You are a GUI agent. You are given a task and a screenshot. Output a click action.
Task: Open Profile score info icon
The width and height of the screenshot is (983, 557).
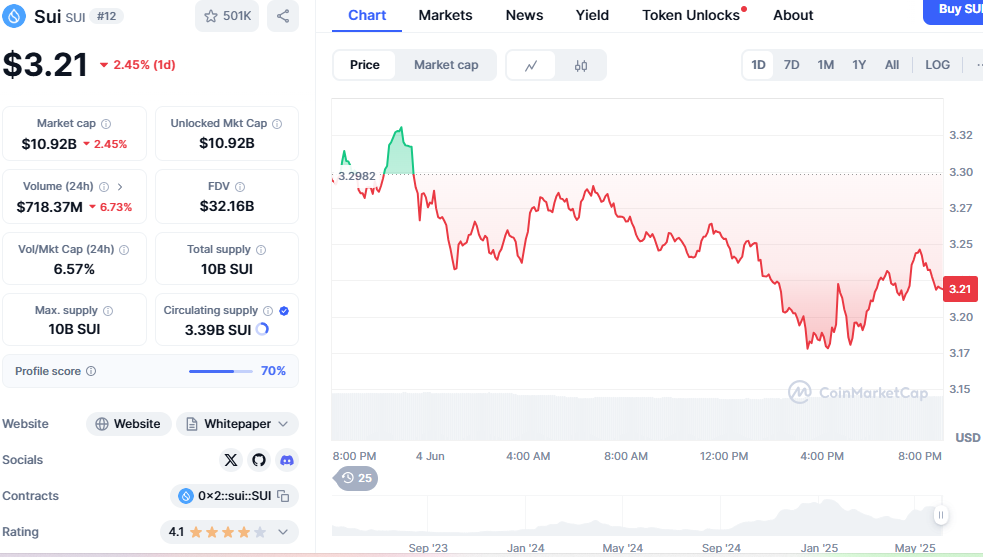click(91, 371)
